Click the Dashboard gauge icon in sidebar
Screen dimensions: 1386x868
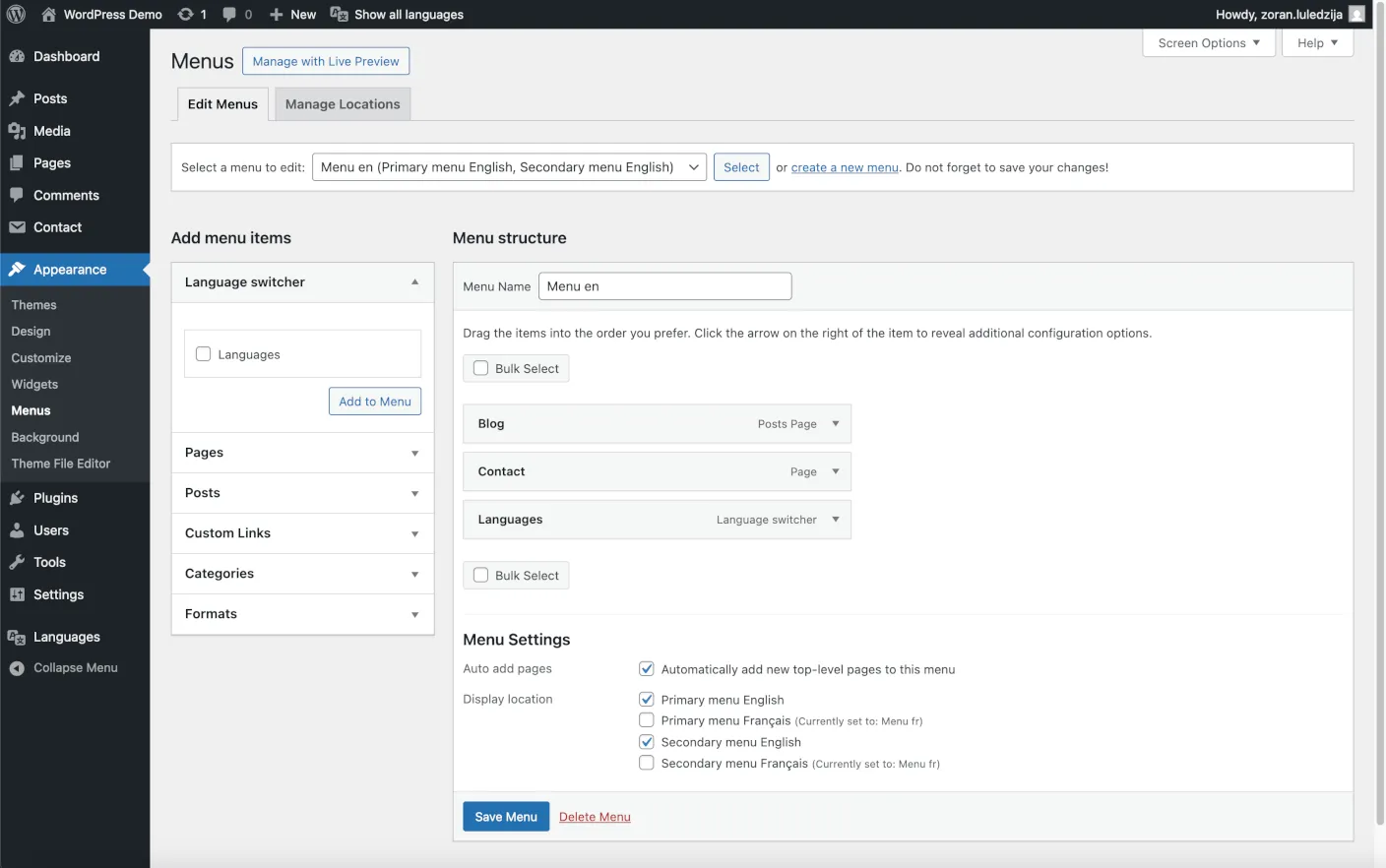click(17, 56)
